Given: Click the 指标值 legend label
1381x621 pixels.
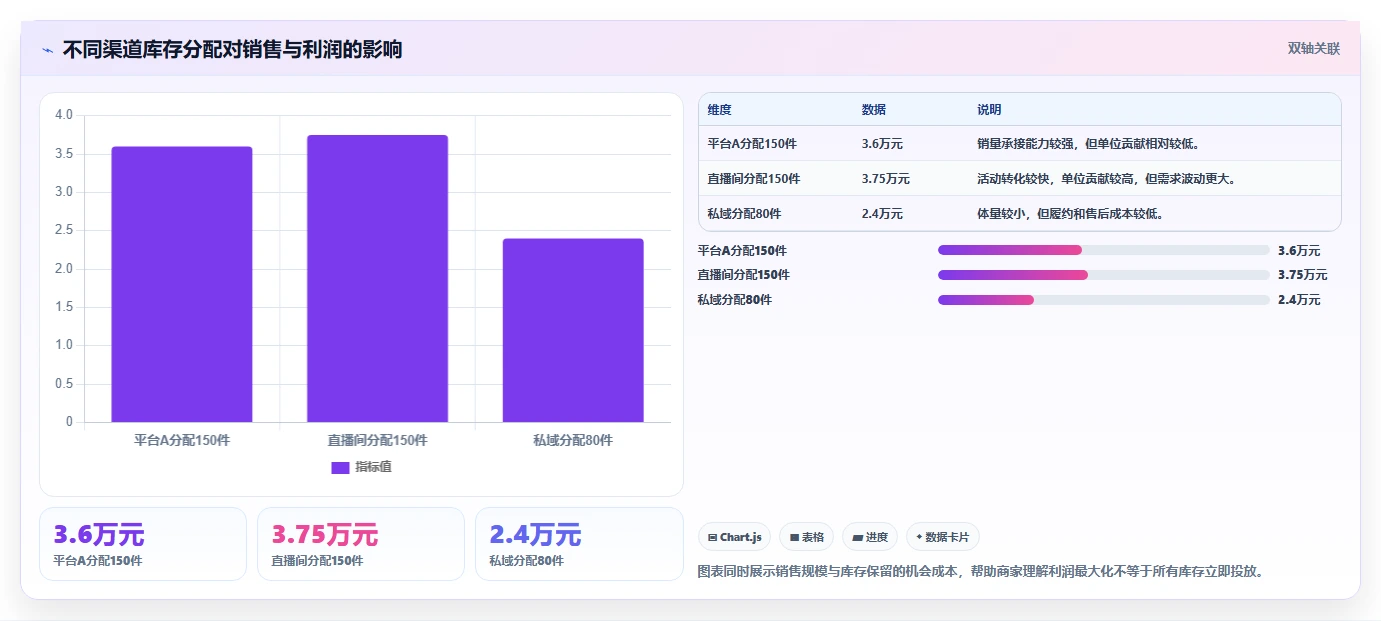Looking at the screenshot, I should (373, 467).
